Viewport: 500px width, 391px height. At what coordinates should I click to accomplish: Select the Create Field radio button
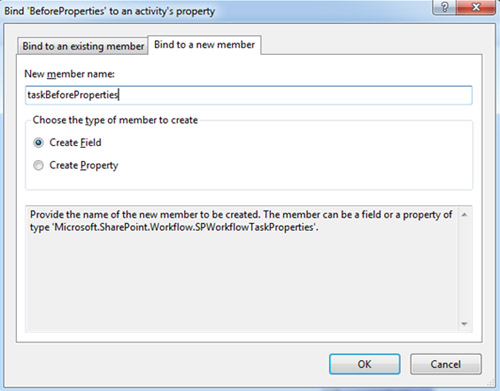(x=38, y=143)
